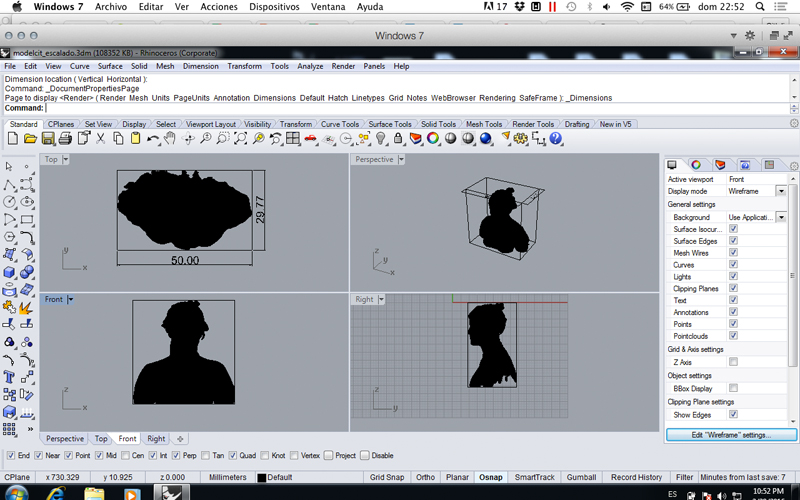Switch to the Perspective viewport tab
800x500 pixels.
(x=65, y=439)
